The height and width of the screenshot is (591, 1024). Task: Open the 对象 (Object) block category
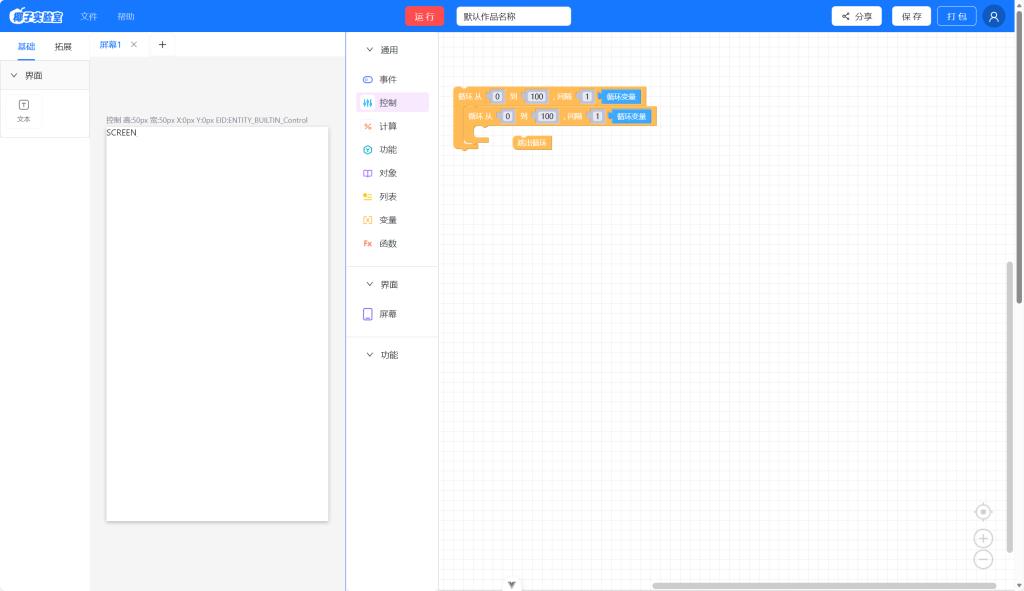pyautogui.click(x=387, y=173)
